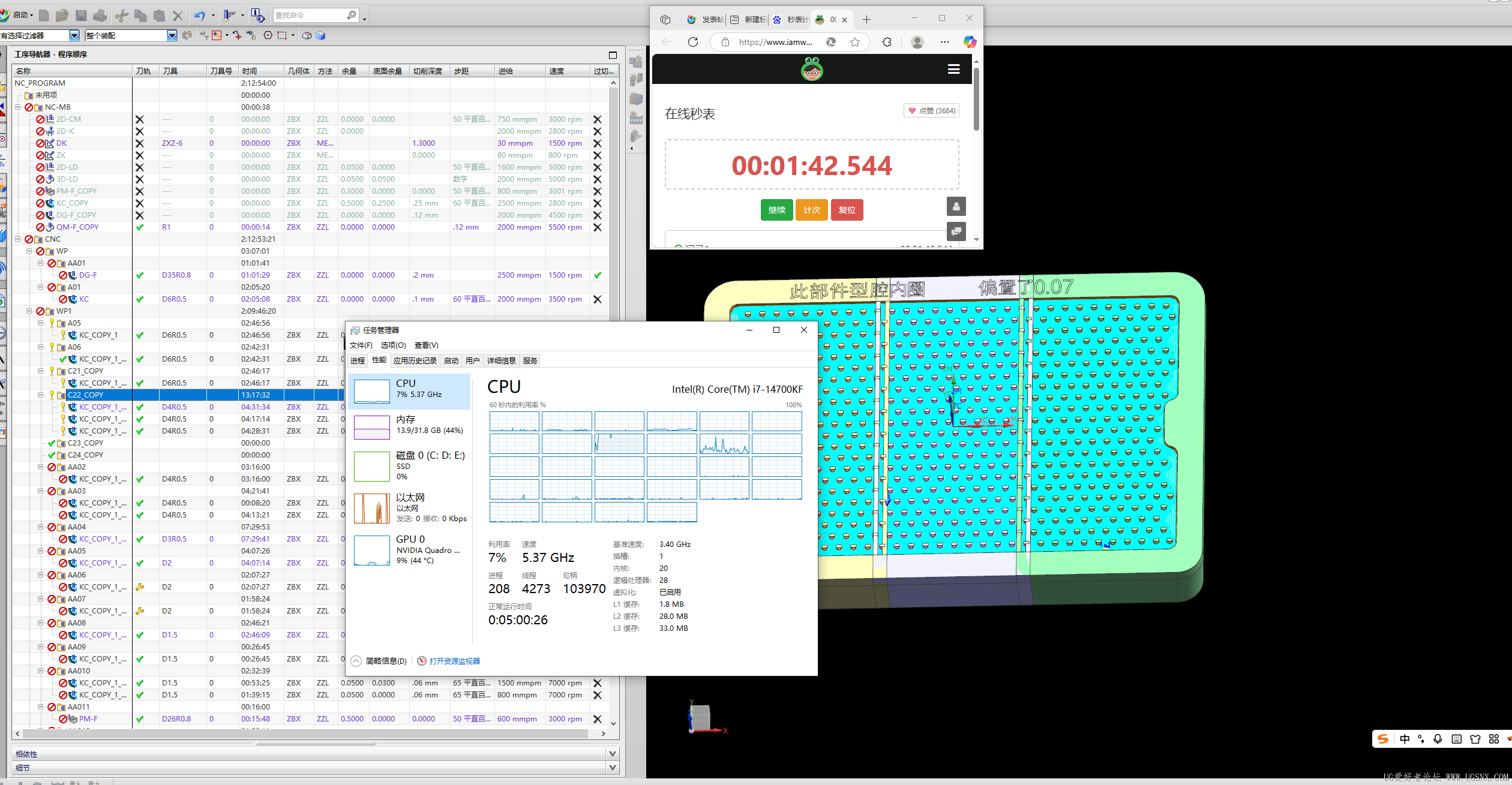Open the 选项(O) menu in Task Manager
This screenshot has width=1512, height=785.
pos(393,345)
